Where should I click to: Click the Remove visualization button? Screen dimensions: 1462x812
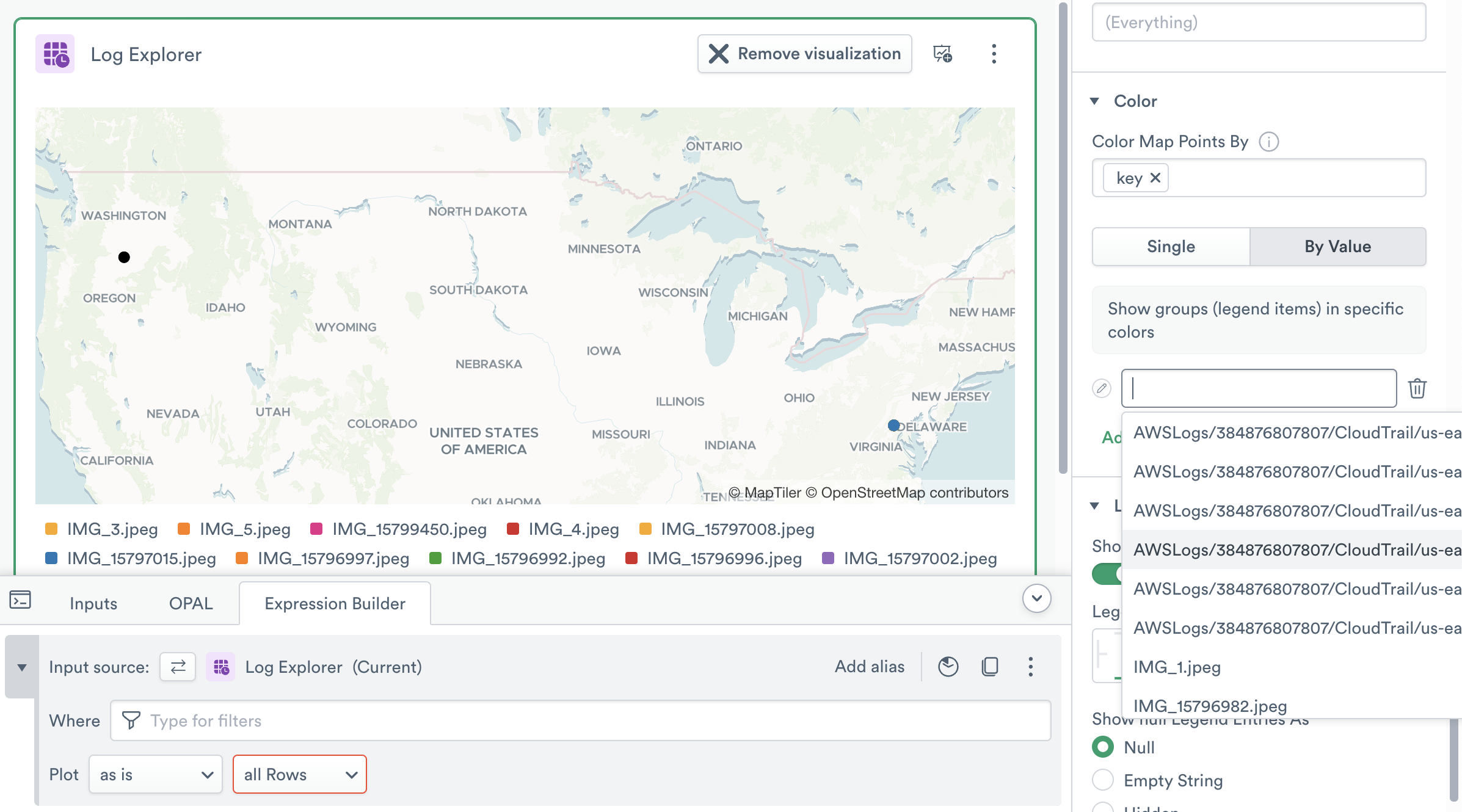click(804, 54)
